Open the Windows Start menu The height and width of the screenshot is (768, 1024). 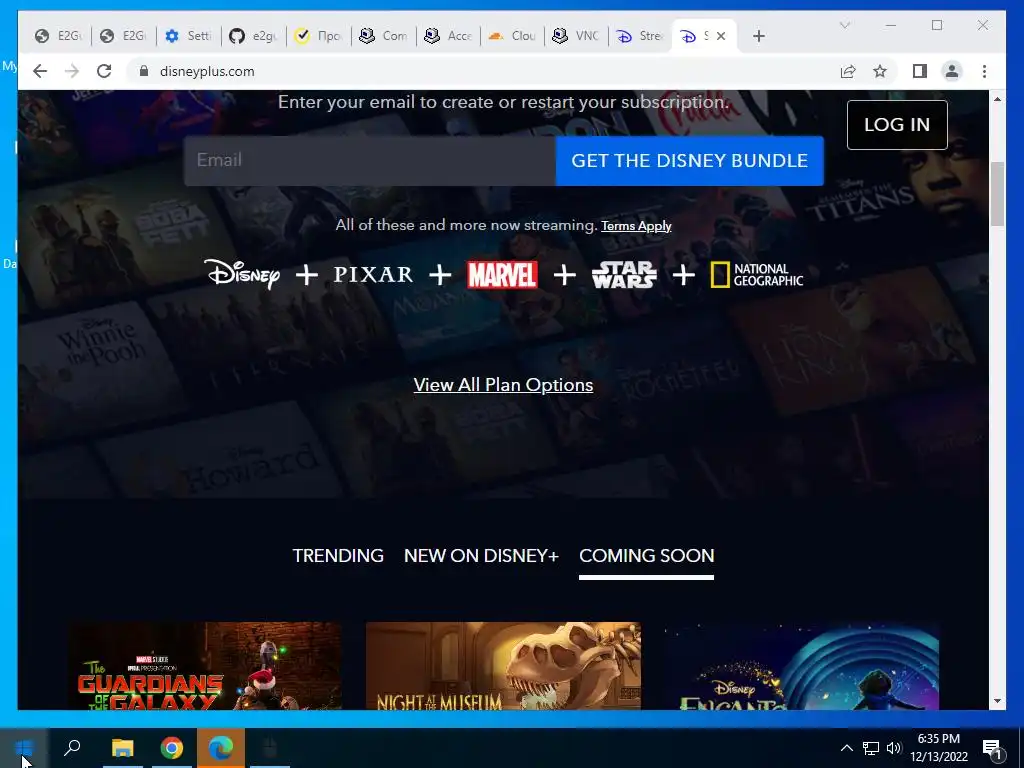point(24,748)
